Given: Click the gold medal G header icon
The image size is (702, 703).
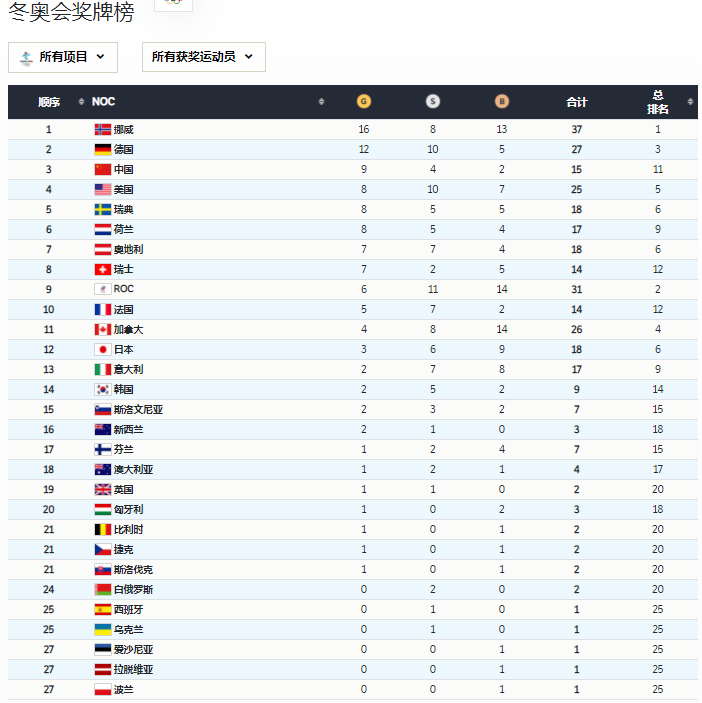Looking at the screenshot, I should [x=364, y=101].
